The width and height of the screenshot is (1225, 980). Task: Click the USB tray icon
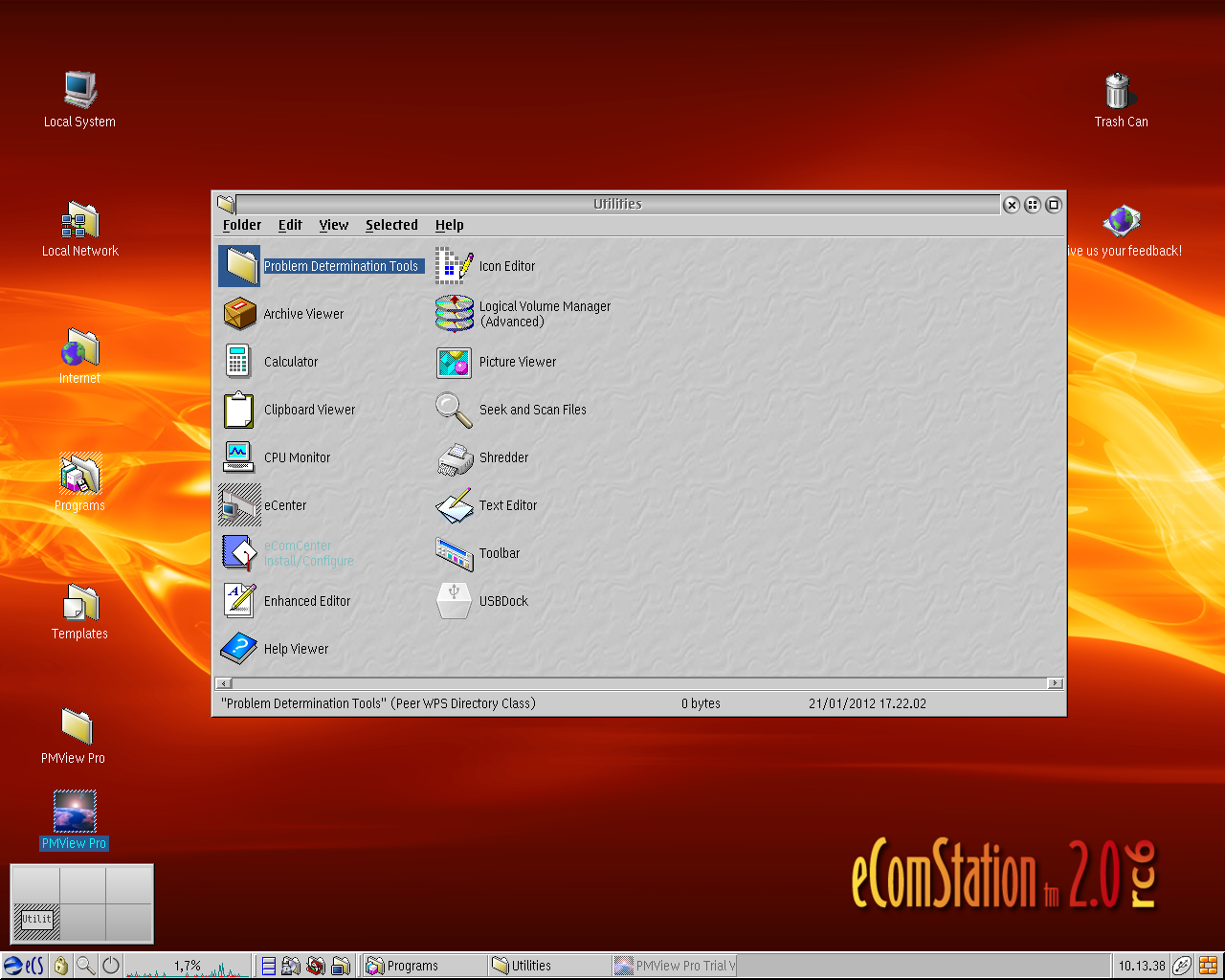click(x=1183, y=966)
